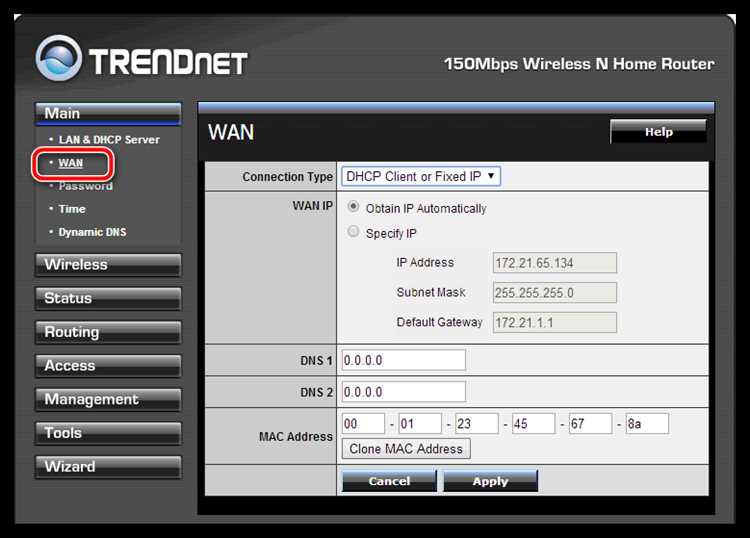Click the Apply button
Image resolution: width=750 pixels, height=538 pixels.
(490, 481)
